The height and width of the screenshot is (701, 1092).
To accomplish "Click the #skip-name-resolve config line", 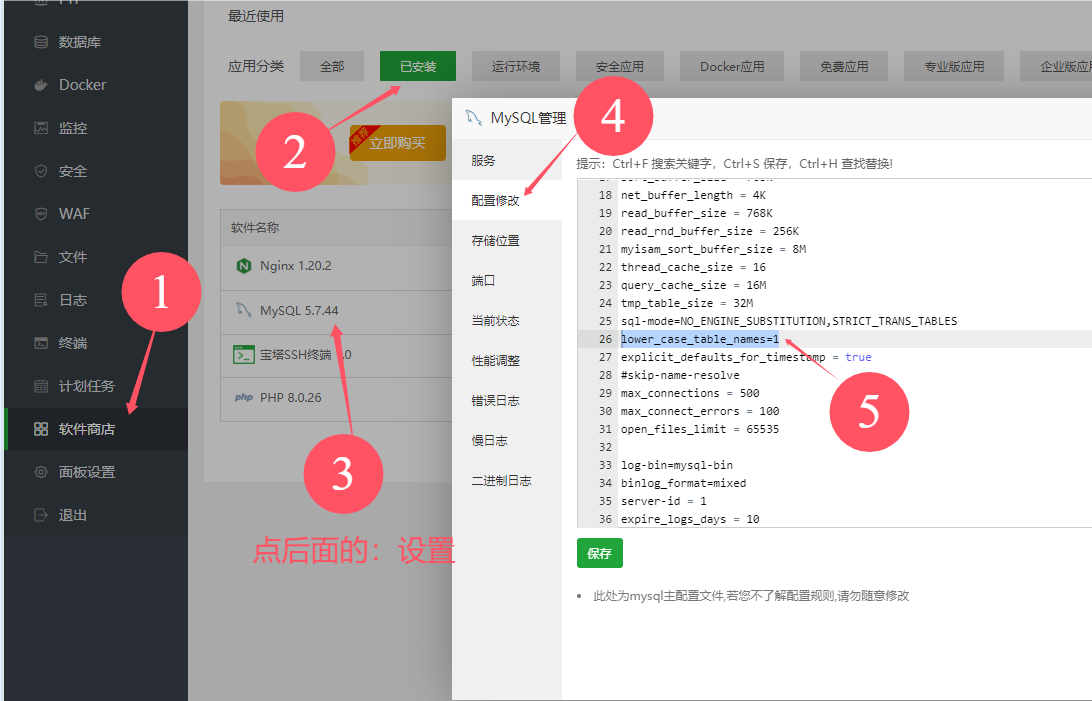I will click(680, 375).
